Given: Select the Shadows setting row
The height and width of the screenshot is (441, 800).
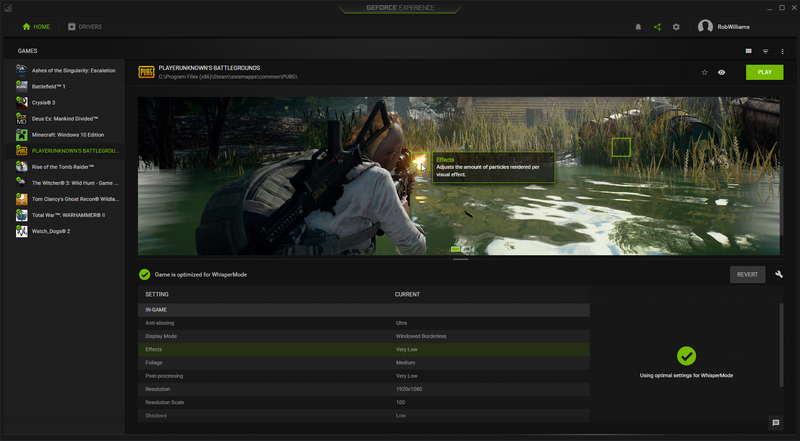Looking at the screenshot, I should (364, 416).
